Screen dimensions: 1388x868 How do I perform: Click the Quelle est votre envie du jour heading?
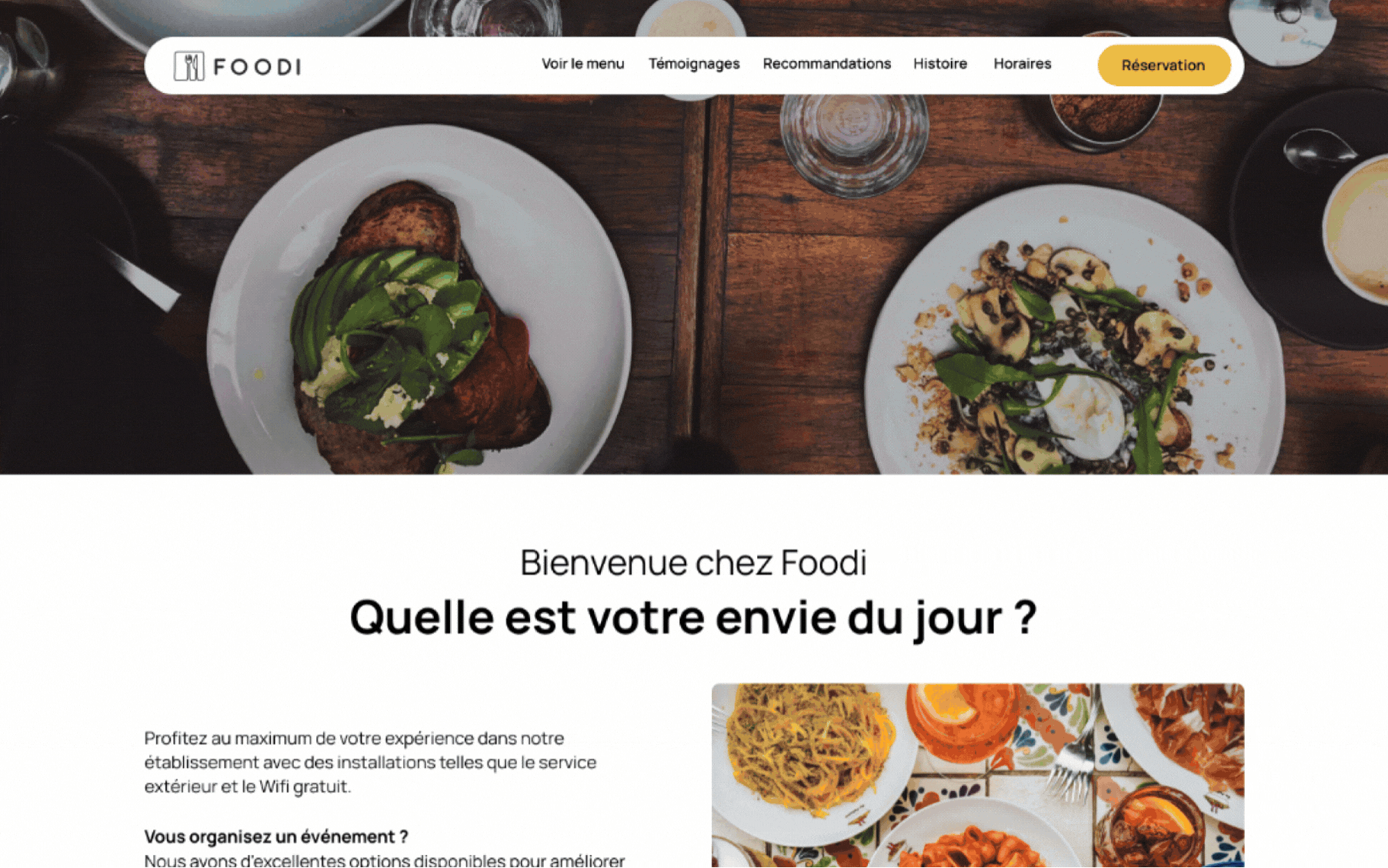(693, 617)
